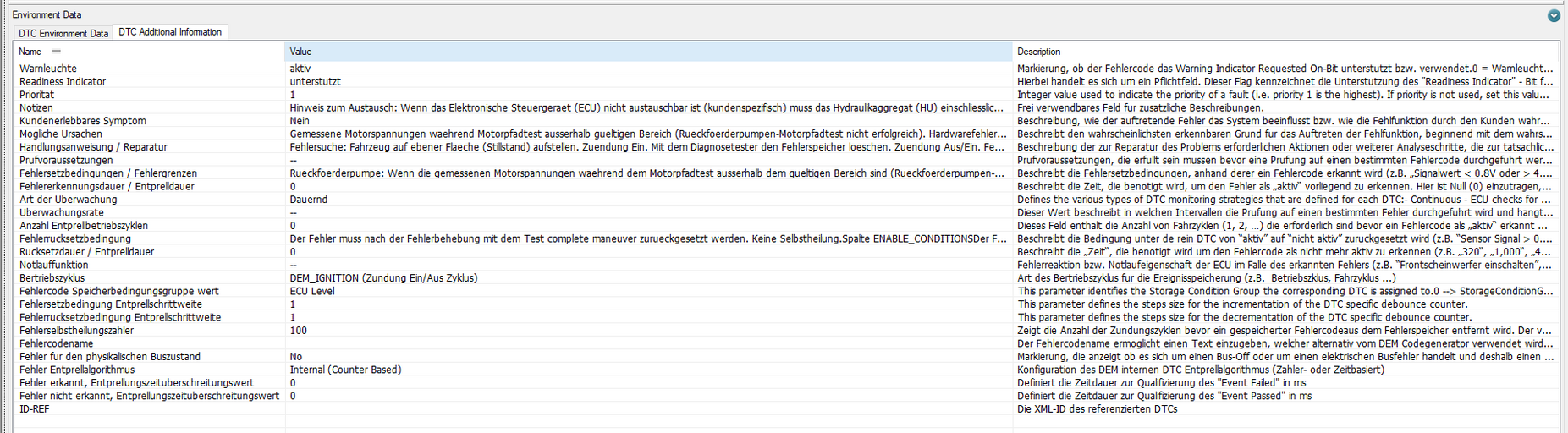The image size is (1568, 433).
Task: Click the 'Gemessene Motorspannungen' value text
Action: point(648,134)
